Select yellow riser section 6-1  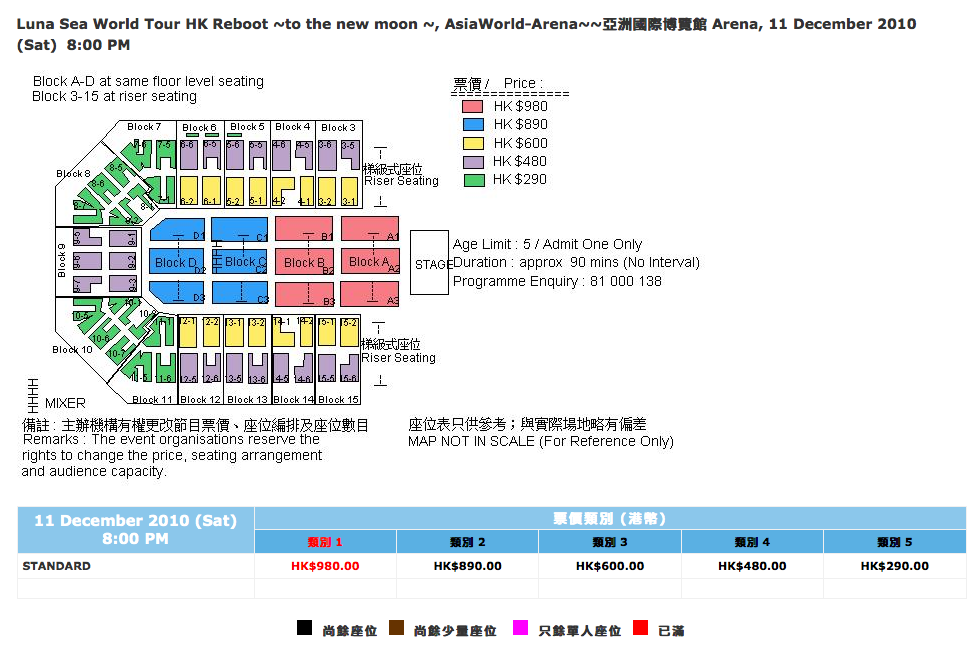[211, 191]
